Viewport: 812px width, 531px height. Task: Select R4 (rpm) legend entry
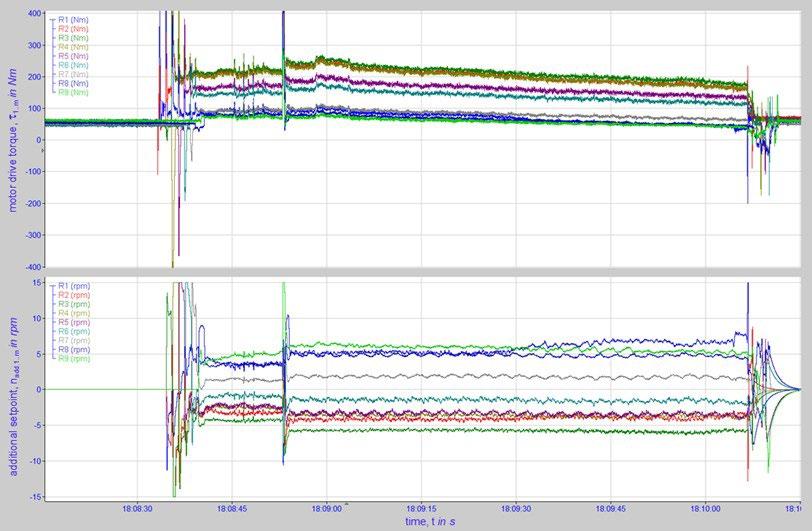(x=74, y=313)
